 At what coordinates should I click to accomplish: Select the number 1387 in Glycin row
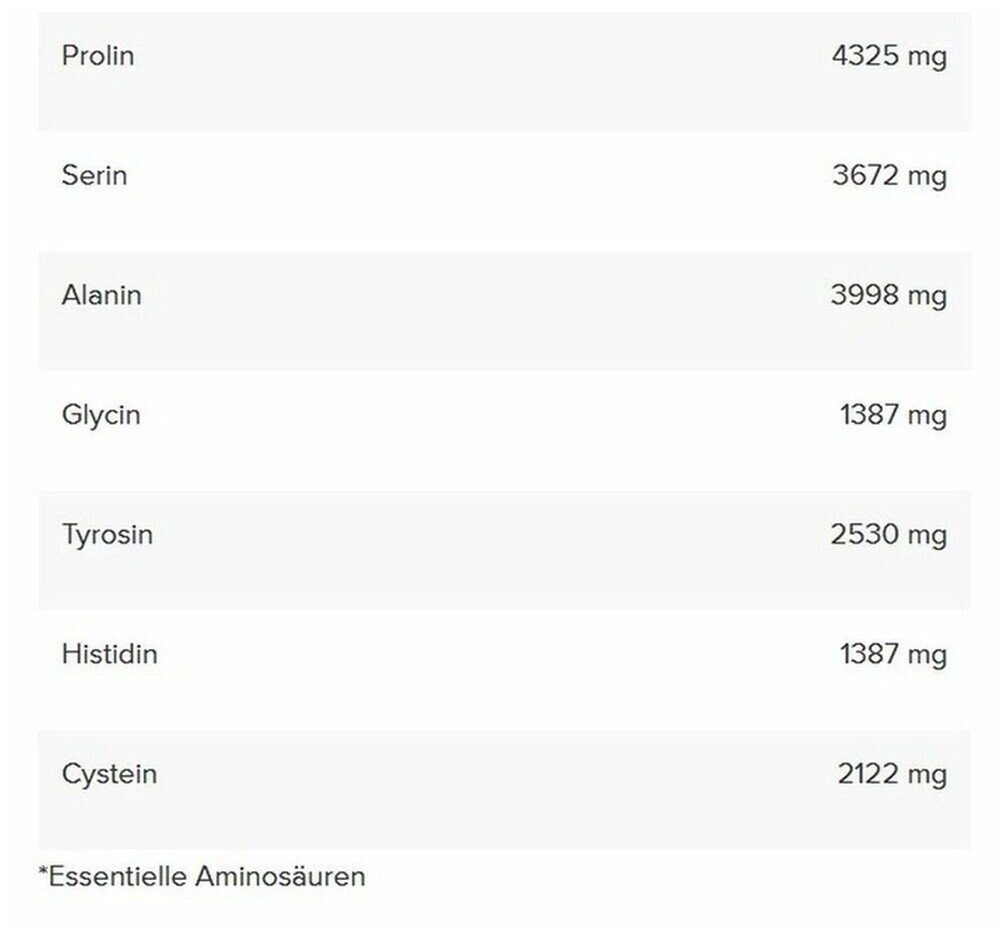[x=869, y=416]
